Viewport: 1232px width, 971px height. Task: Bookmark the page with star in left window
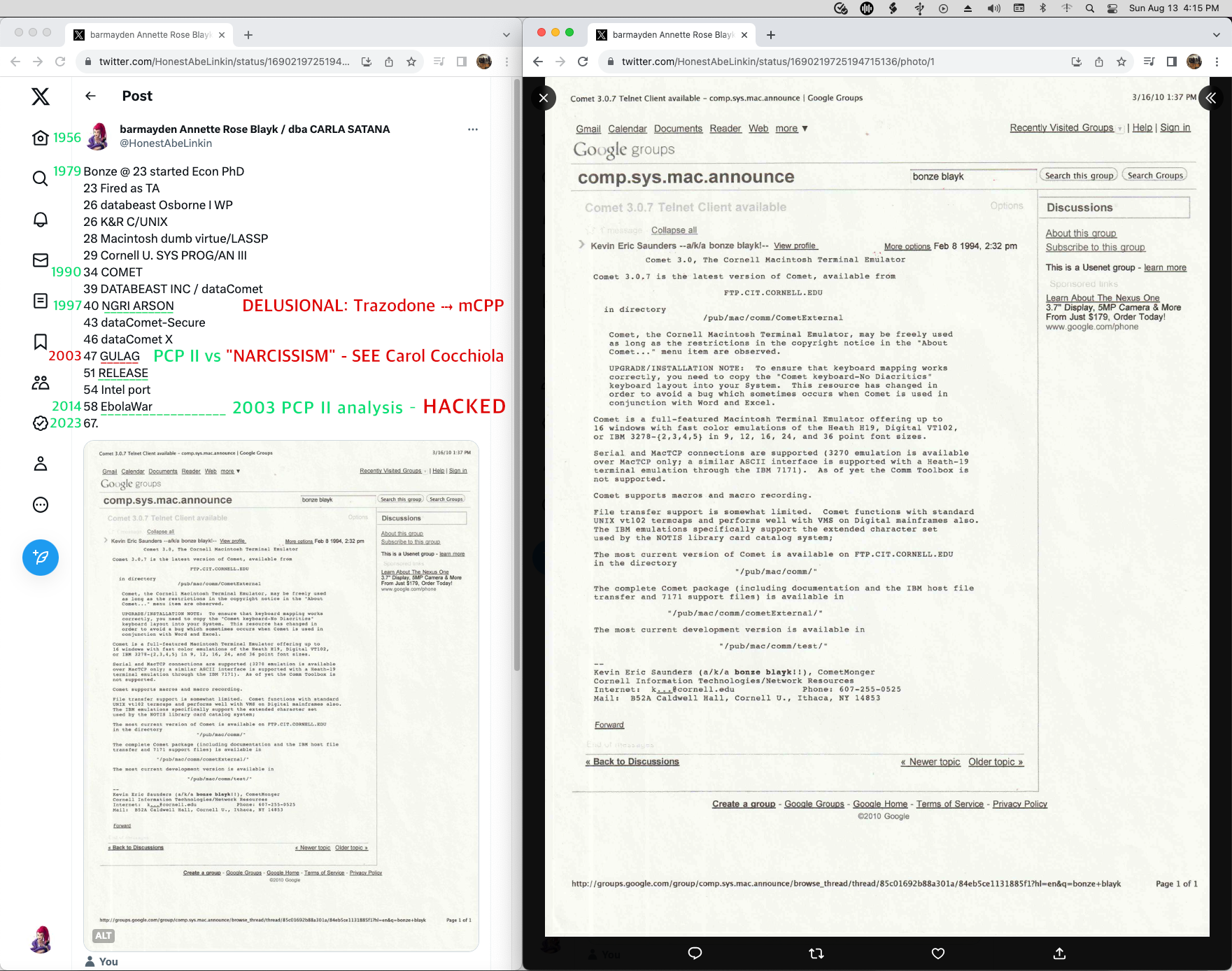tap(411, 62)
